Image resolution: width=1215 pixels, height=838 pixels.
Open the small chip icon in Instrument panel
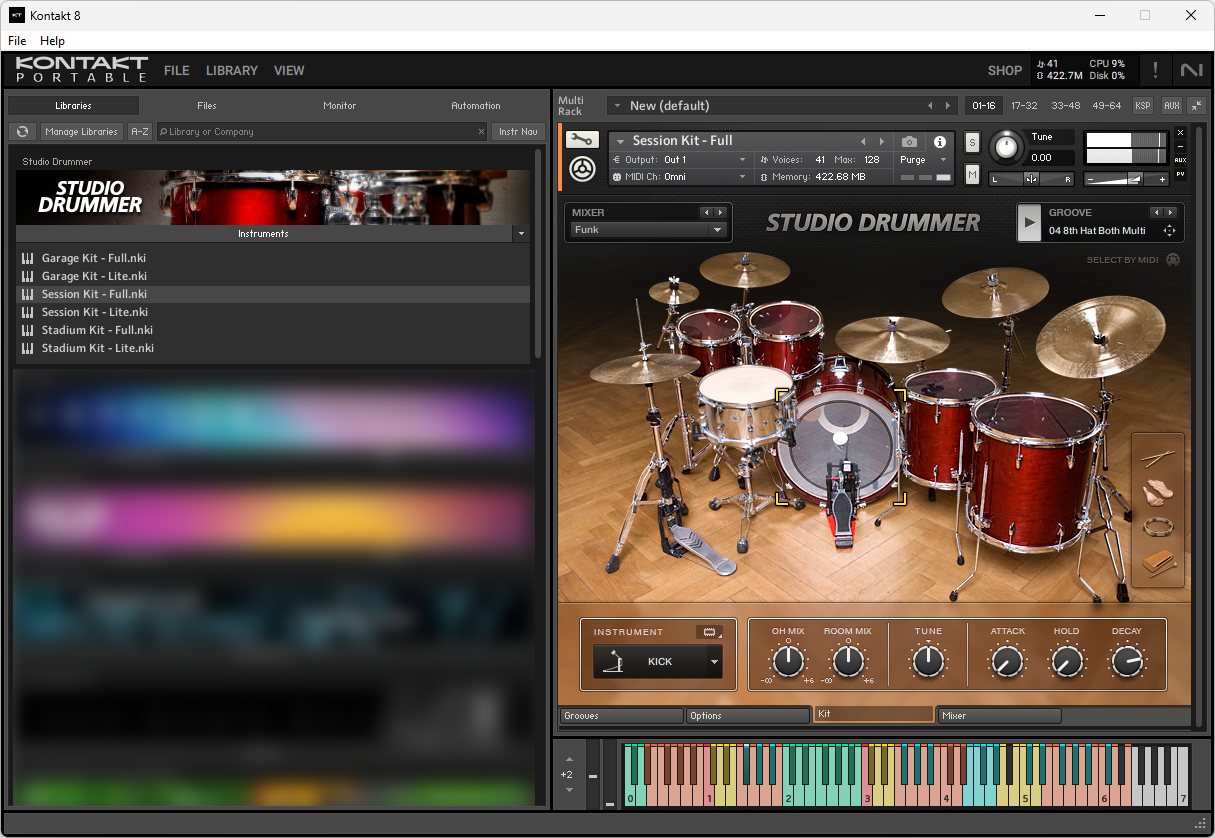point(709,632)
